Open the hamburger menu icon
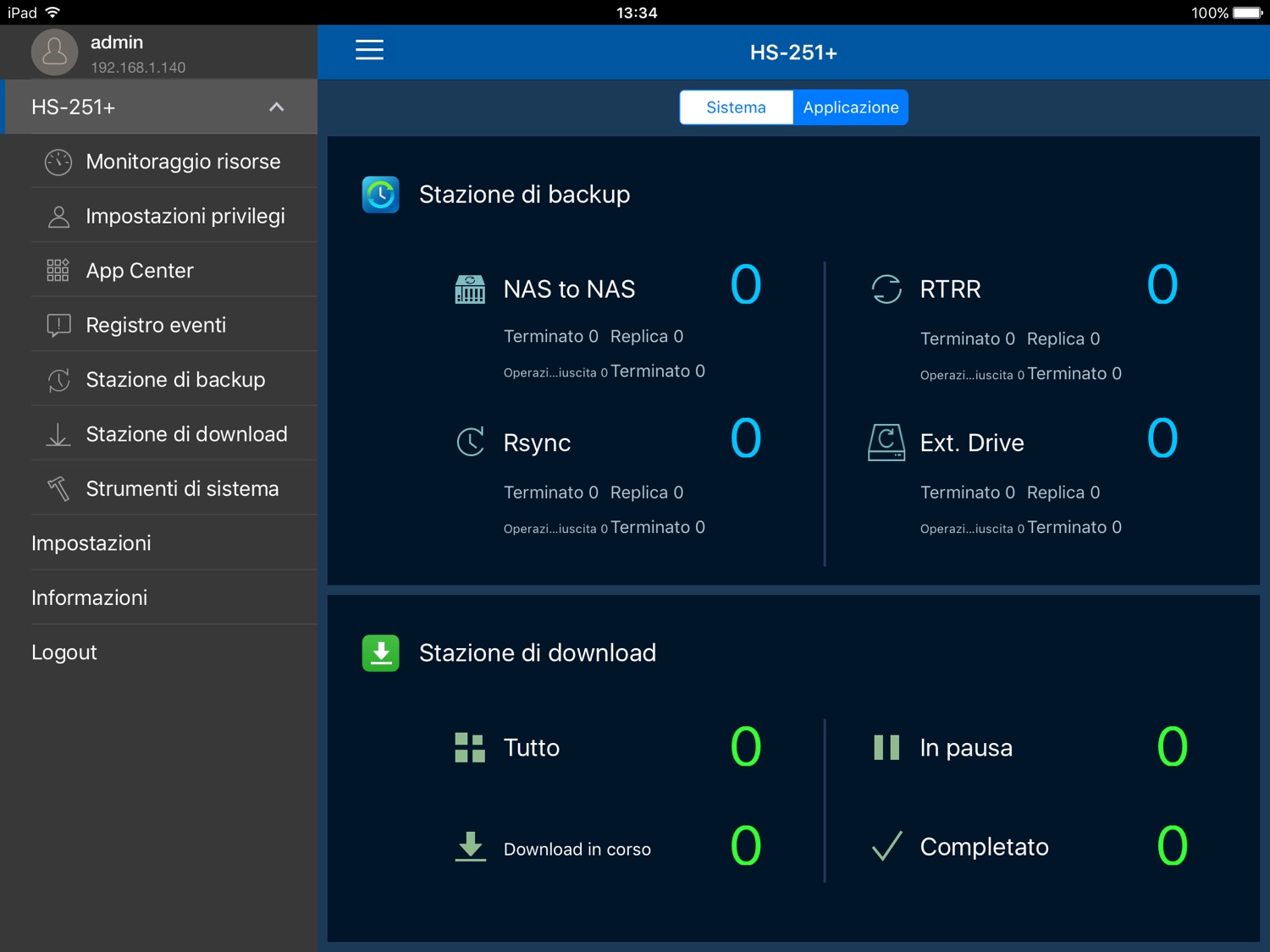 369,51
